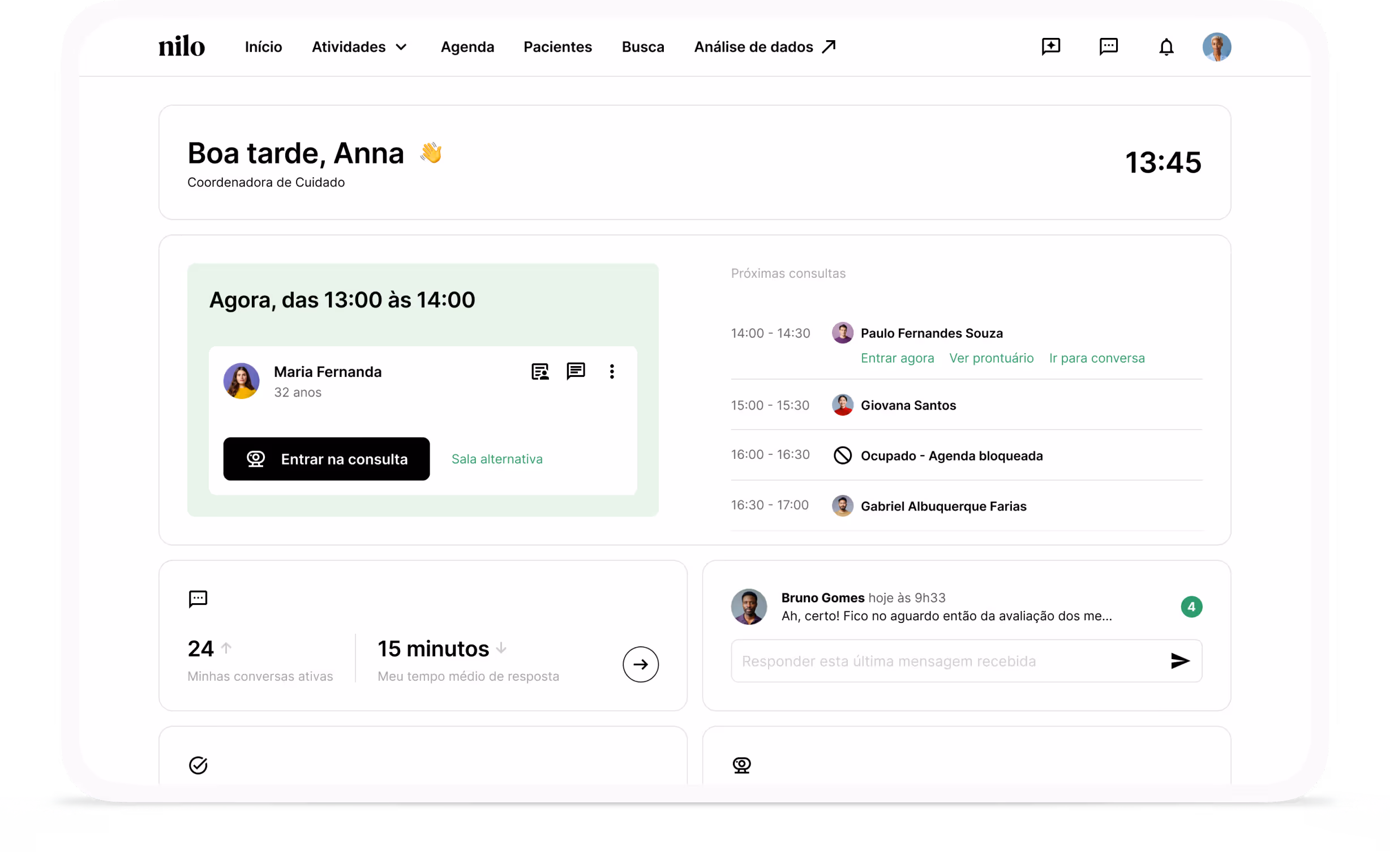The image size is (1390, 868).
Task: Open the Pacientes menu item
Action: click(x=557, y=46)
